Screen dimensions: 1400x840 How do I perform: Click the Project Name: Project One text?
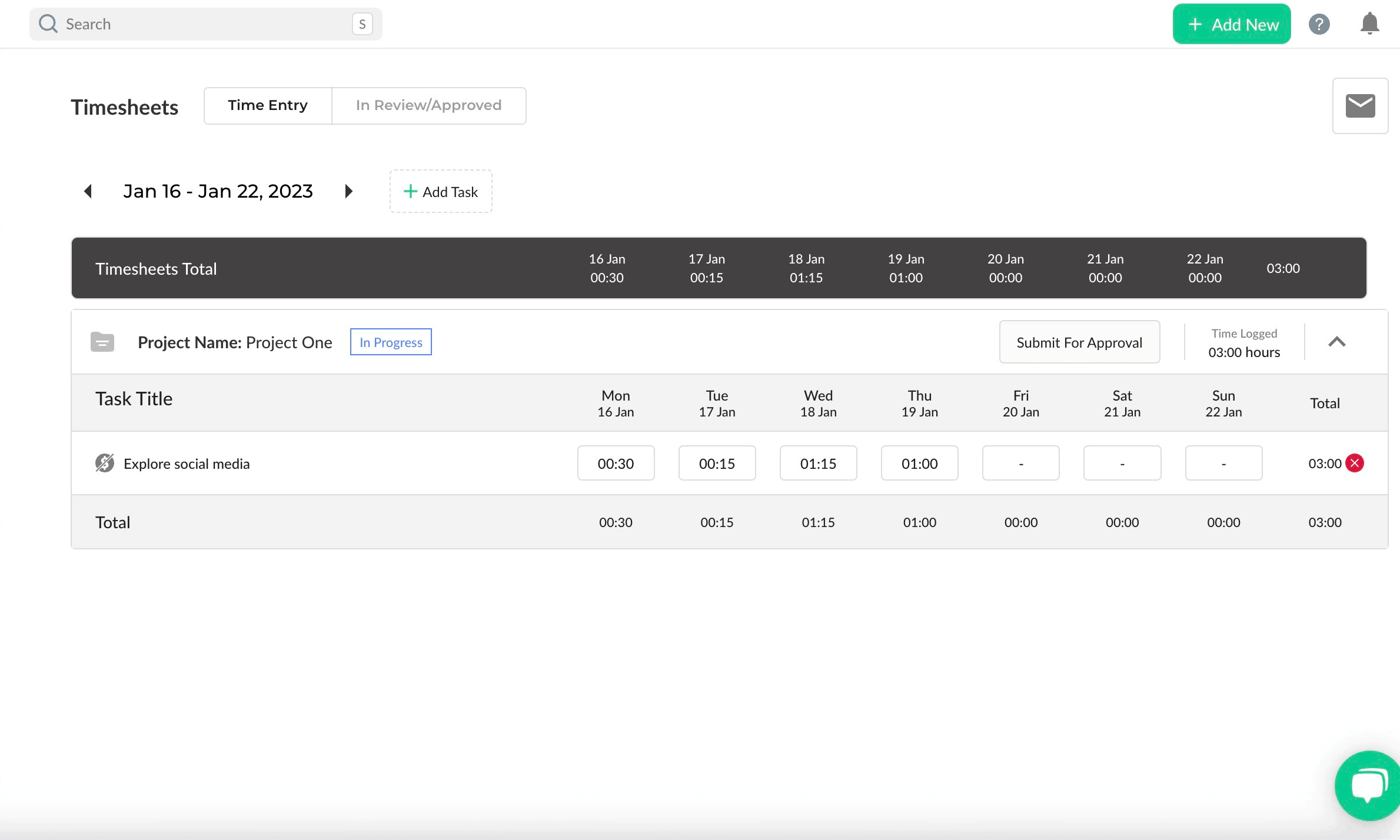[235, 342]
